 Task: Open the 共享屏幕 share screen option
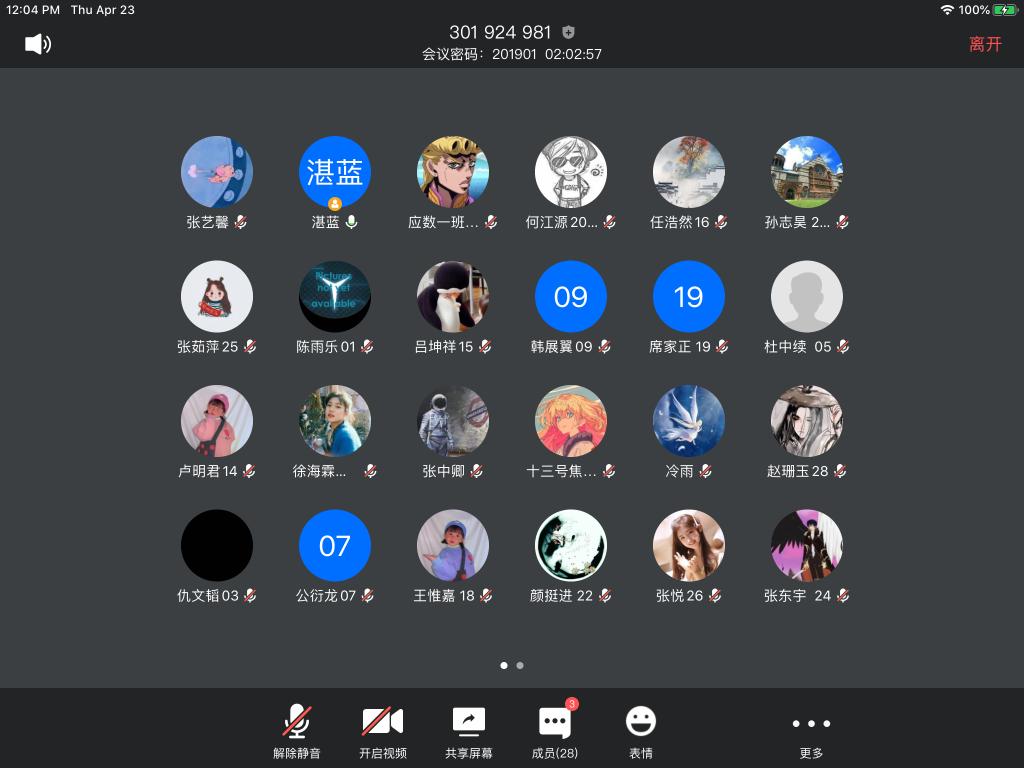pyautogui.click(x=468, y=731)
